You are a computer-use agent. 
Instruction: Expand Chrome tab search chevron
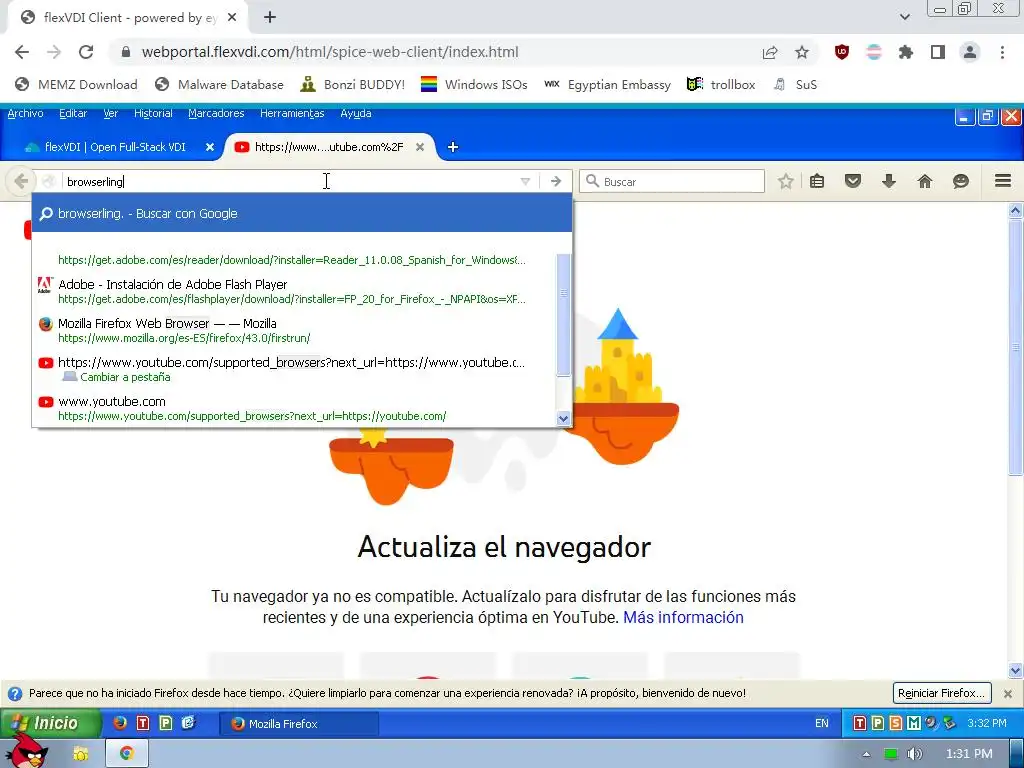904,17
